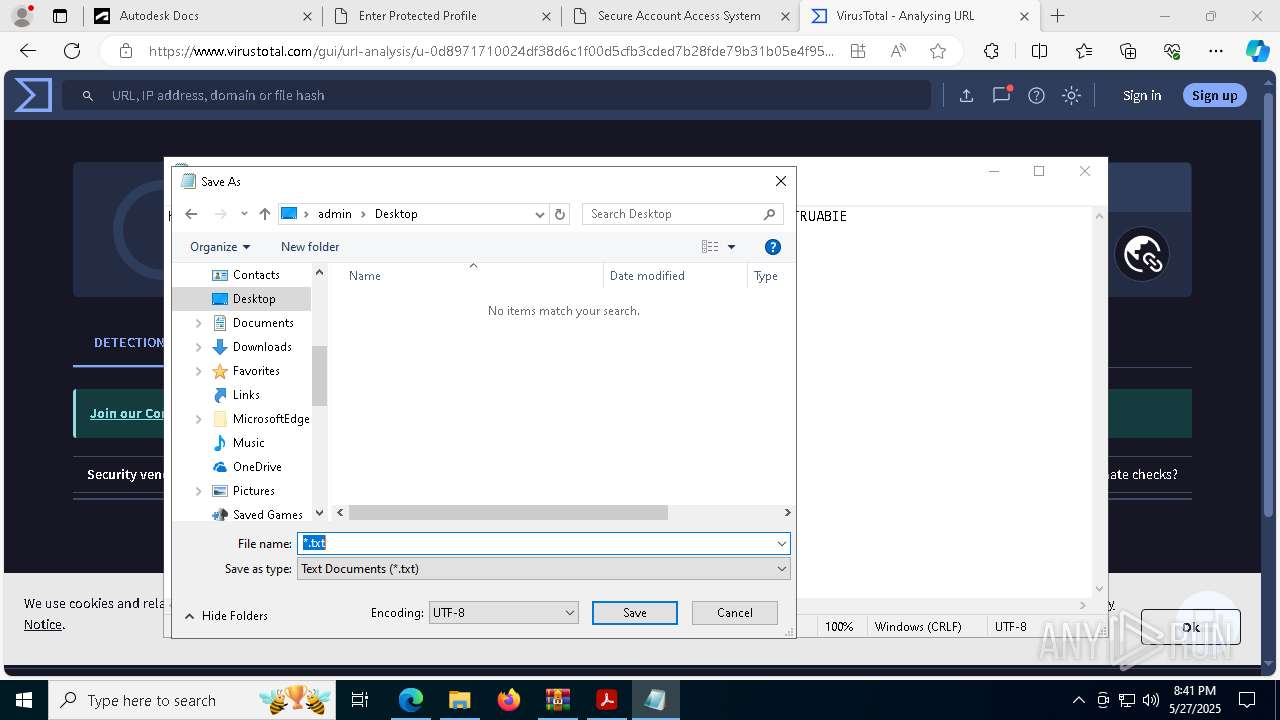Expand the Documents tree node
1280x720 pixels.
pos(198,323)
